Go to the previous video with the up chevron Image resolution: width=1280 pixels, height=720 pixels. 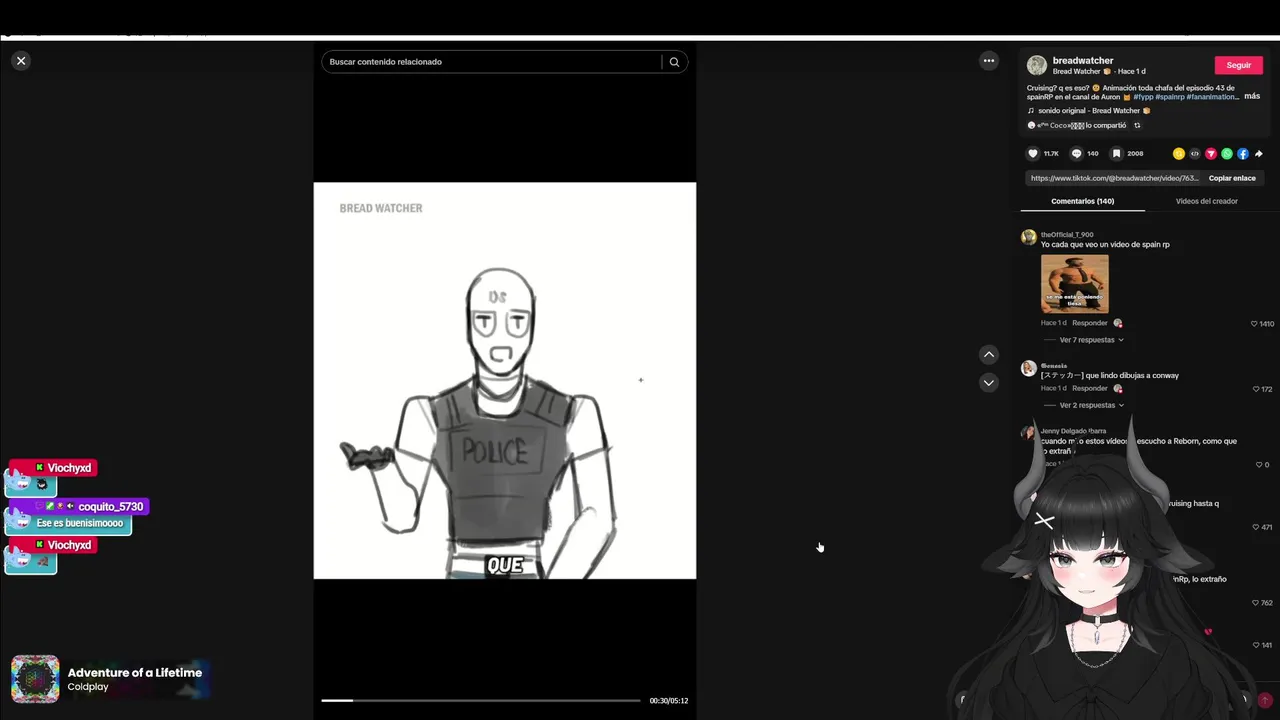pyautogui.click(x=988, y=354)
